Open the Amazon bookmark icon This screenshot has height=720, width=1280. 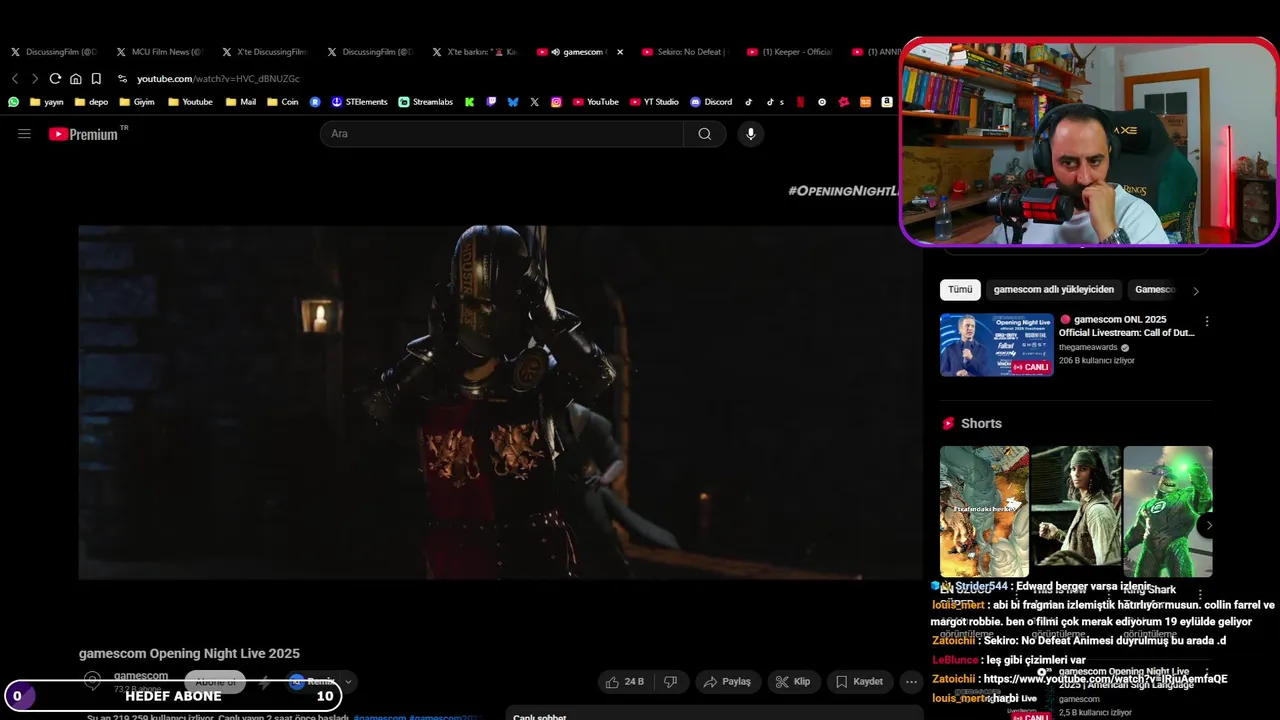887,102
